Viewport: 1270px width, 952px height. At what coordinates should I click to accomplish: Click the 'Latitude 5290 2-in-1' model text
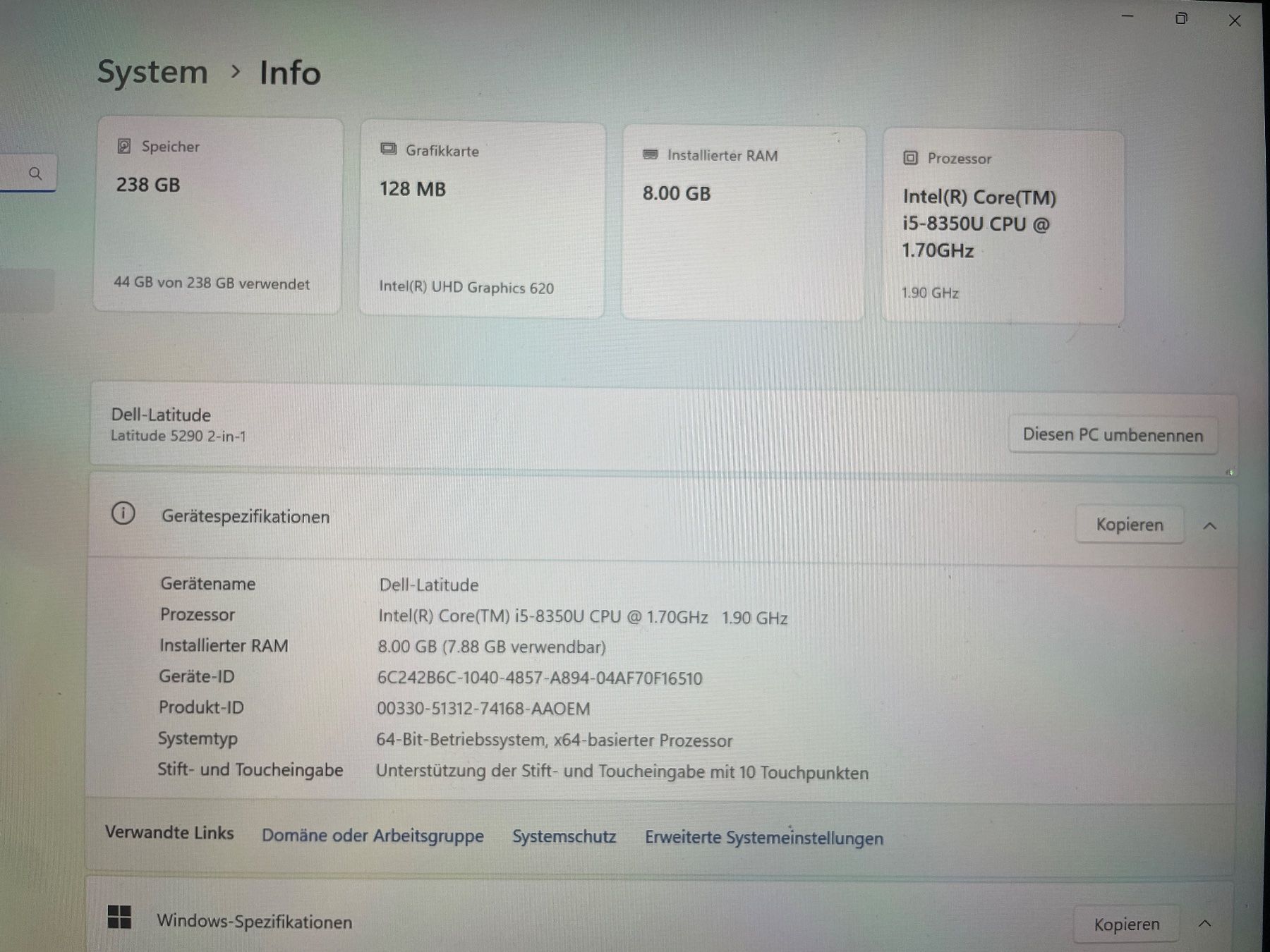coord(179,436)
